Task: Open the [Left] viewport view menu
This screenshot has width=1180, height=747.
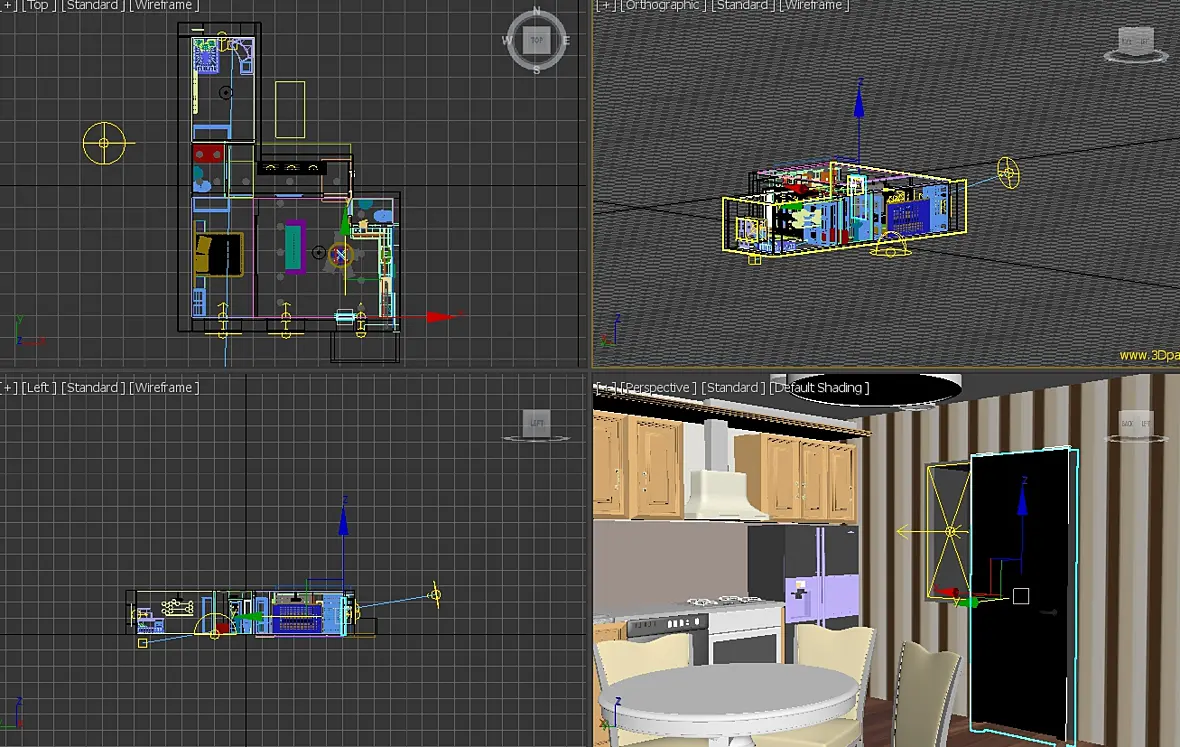Action: (38, 387)
